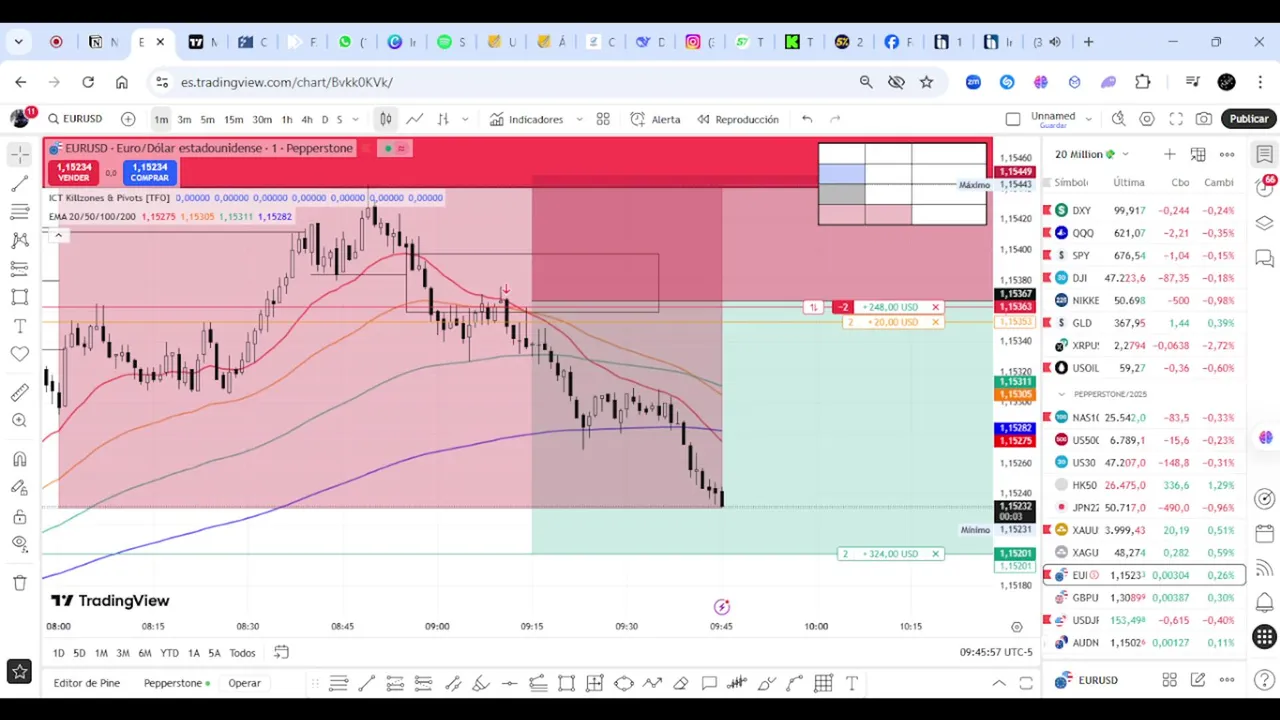This screenshot has width=1280, height=720.
Task: Add compare symbol with plus icon
Action: (128, 119)
